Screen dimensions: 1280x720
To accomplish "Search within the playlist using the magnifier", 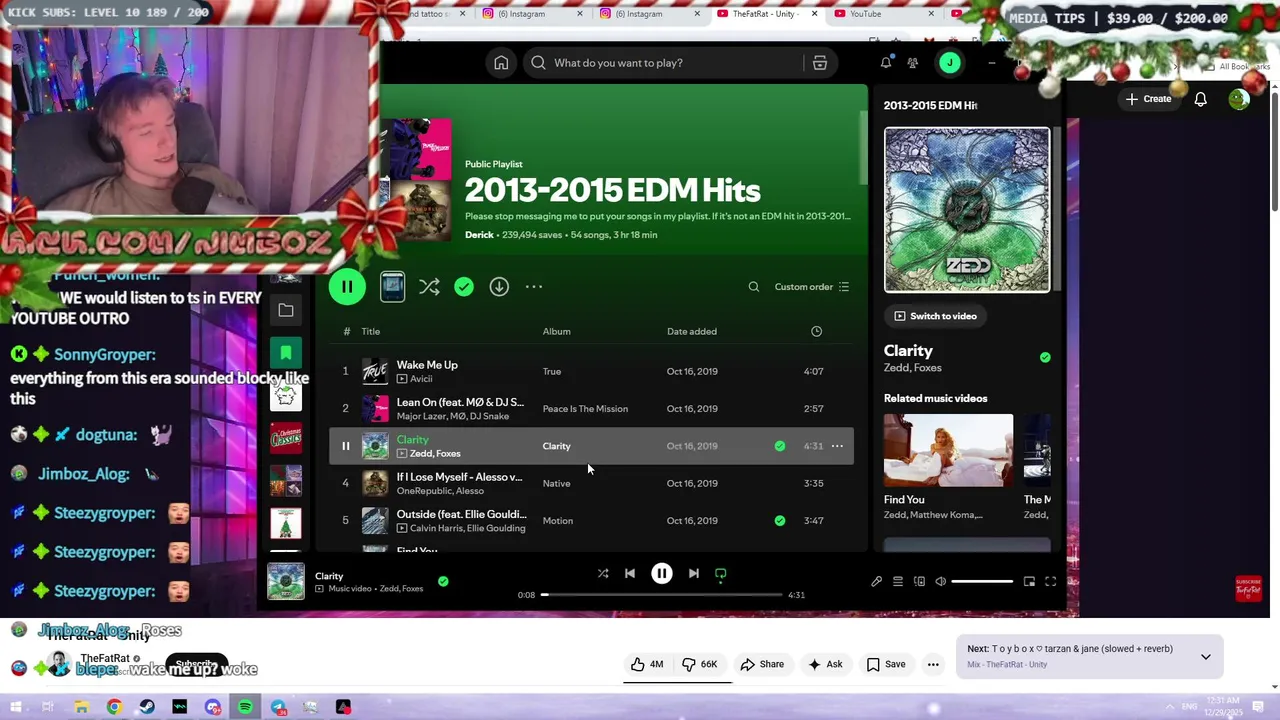I will [x=754, y=287].
